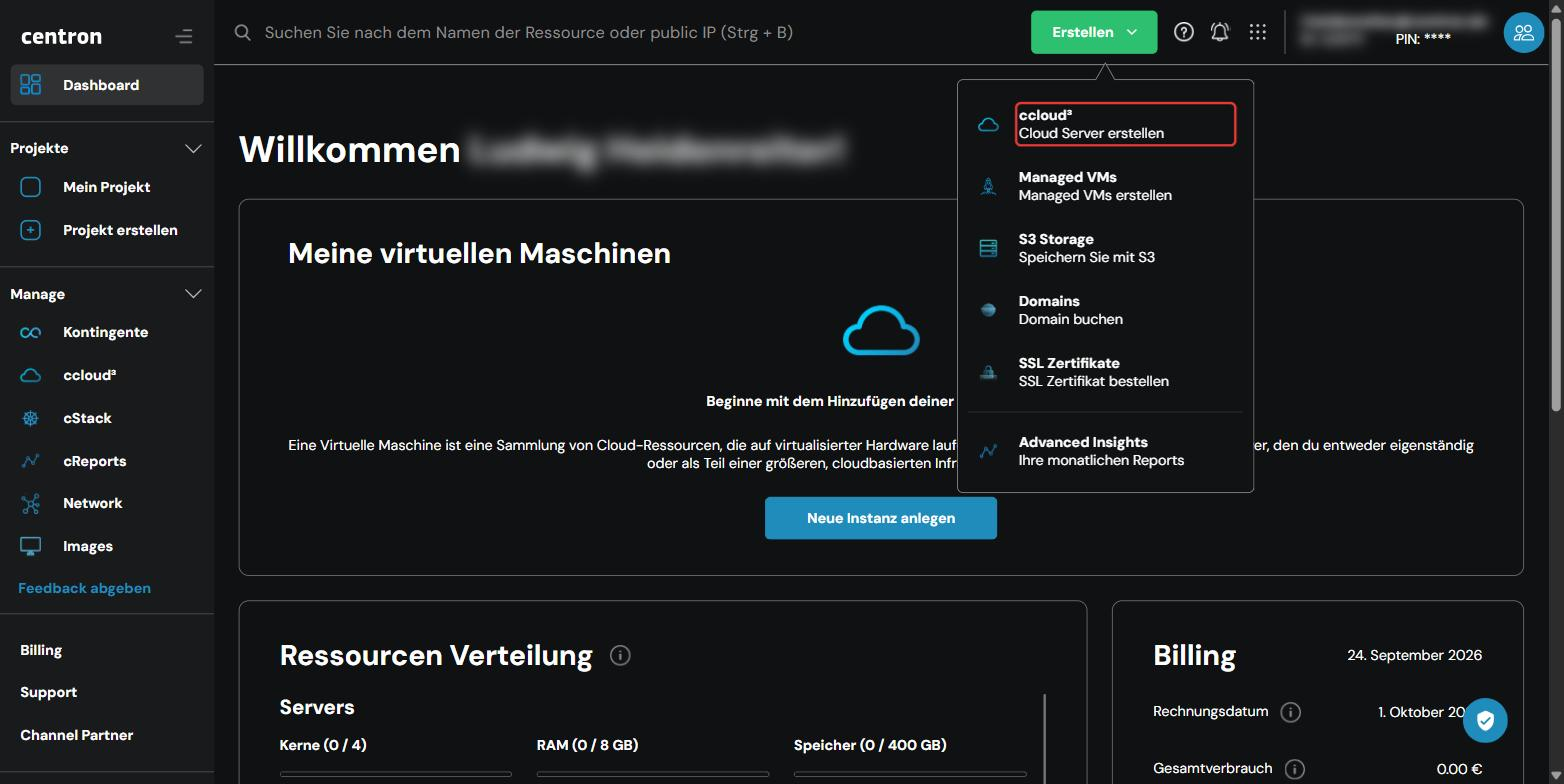
Task: Click the Projekt erstellen plus icon
Action: click(31, 230)
